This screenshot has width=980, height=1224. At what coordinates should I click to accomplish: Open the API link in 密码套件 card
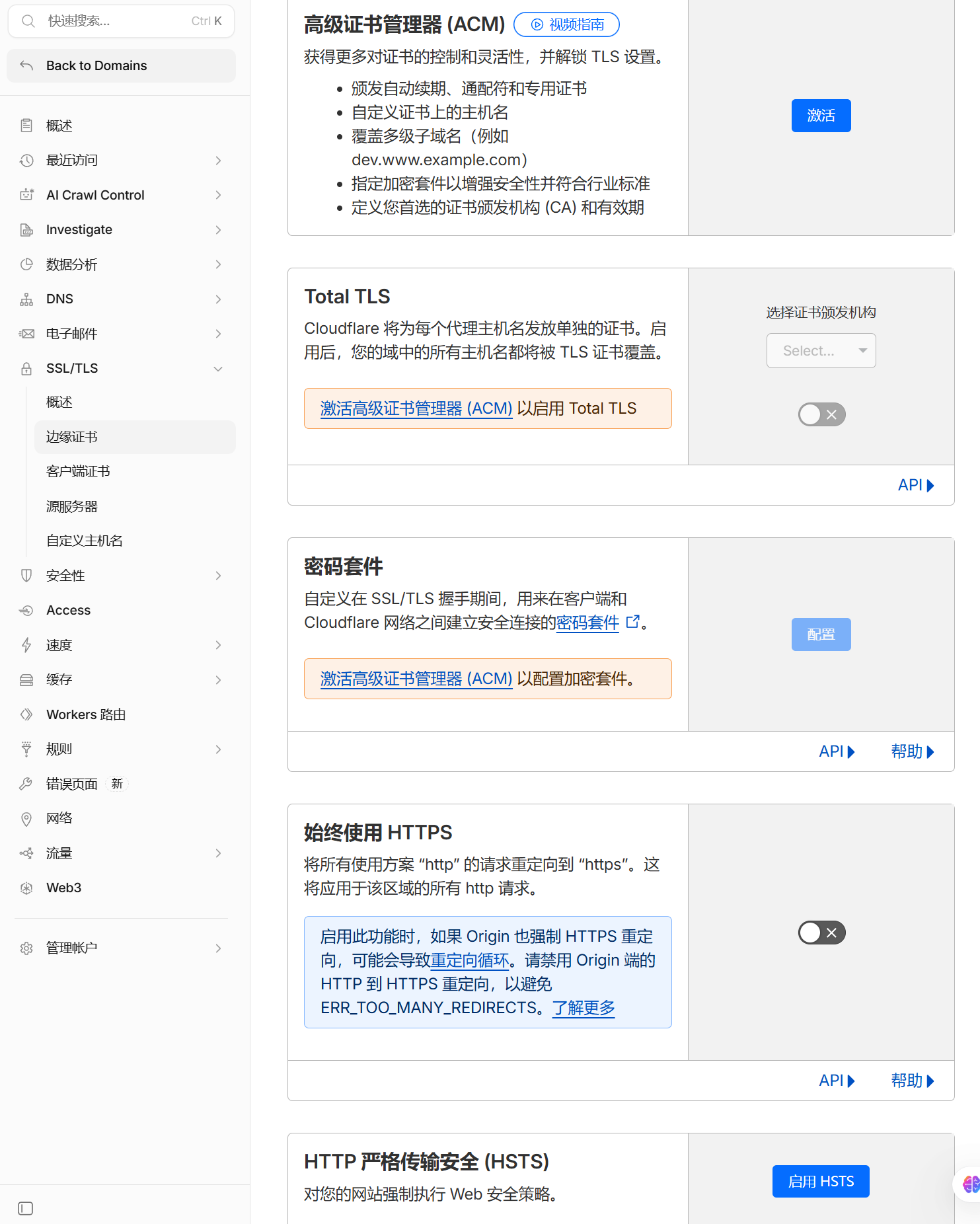(x=837, y=751)
